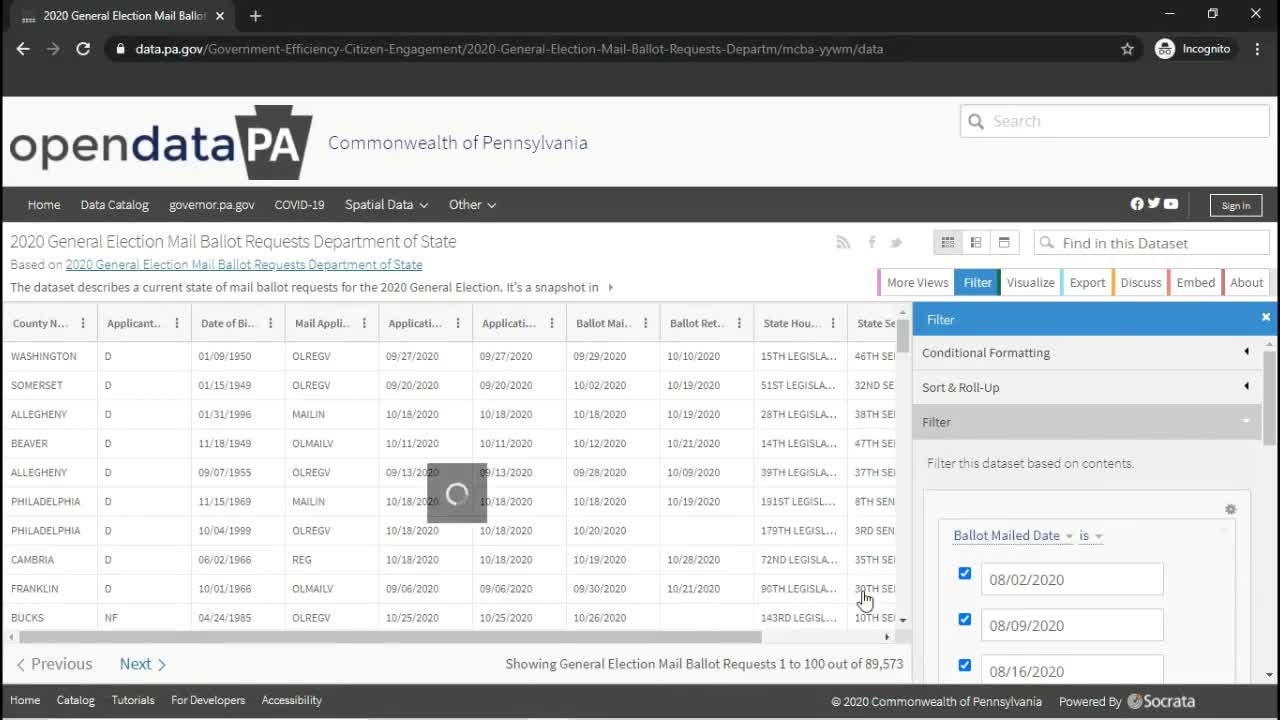1280x720 pixels.
Task: Focus the site Search box at top
Action: [1115, 121]
